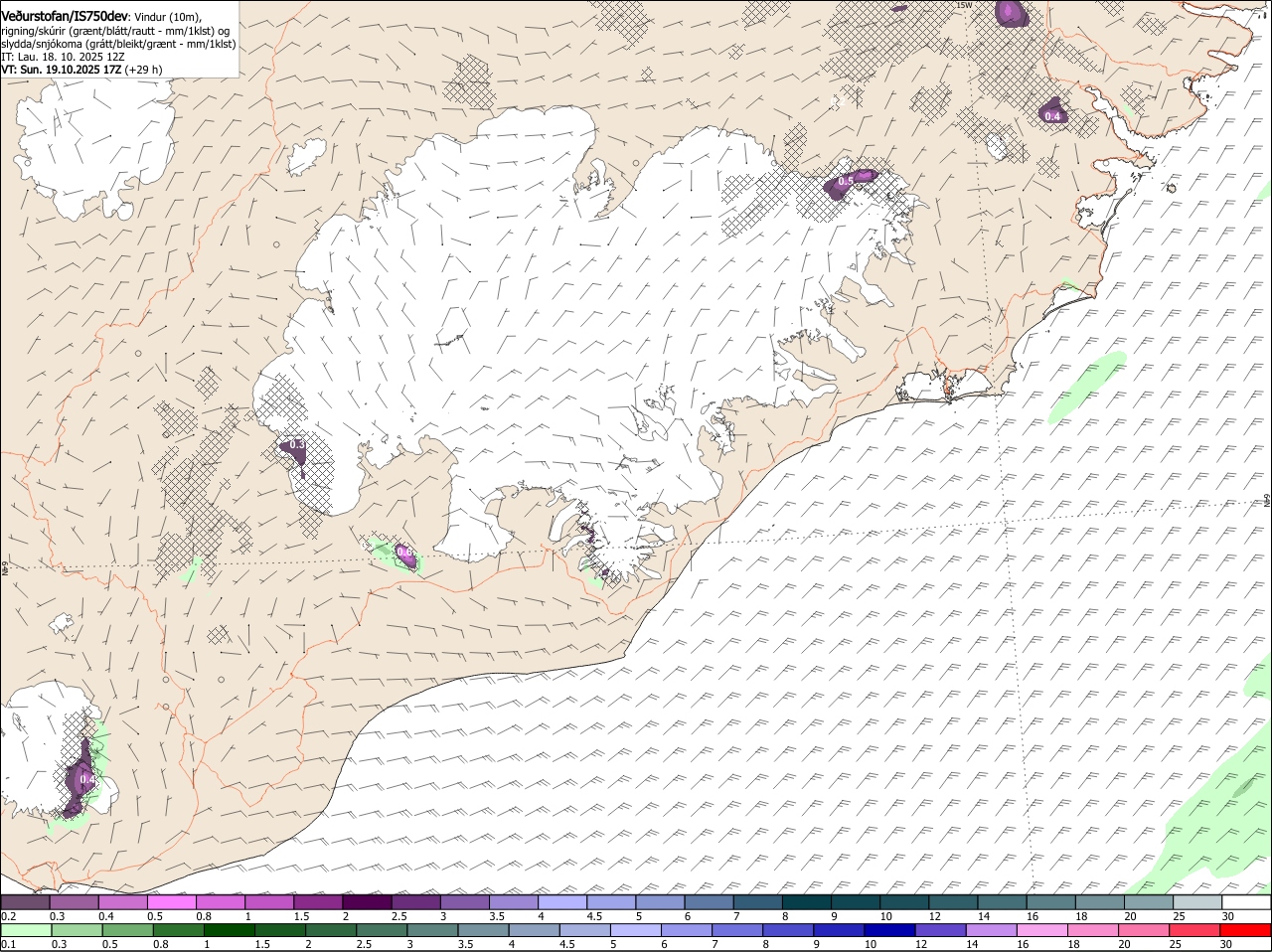Pick the light purple swatch labeled 14 in lower legend

[x=990, y=931]
